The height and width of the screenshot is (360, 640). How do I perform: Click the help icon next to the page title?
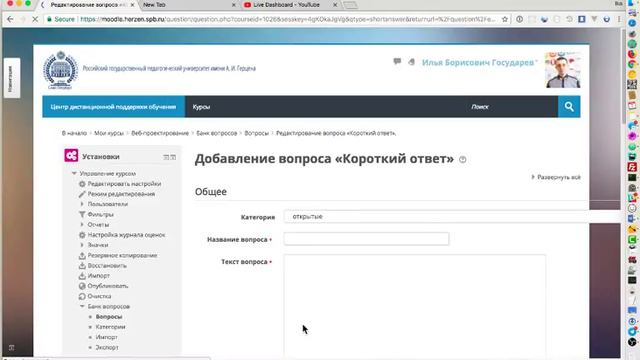[x=462, y=160]
